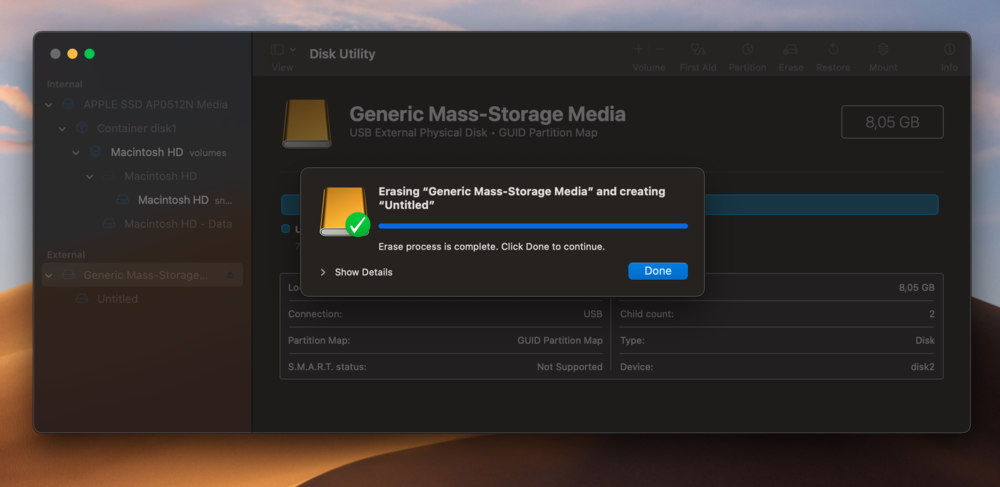Screen dimensions: 1000x487
Task: Click the Done button
Action: (657, 271)
